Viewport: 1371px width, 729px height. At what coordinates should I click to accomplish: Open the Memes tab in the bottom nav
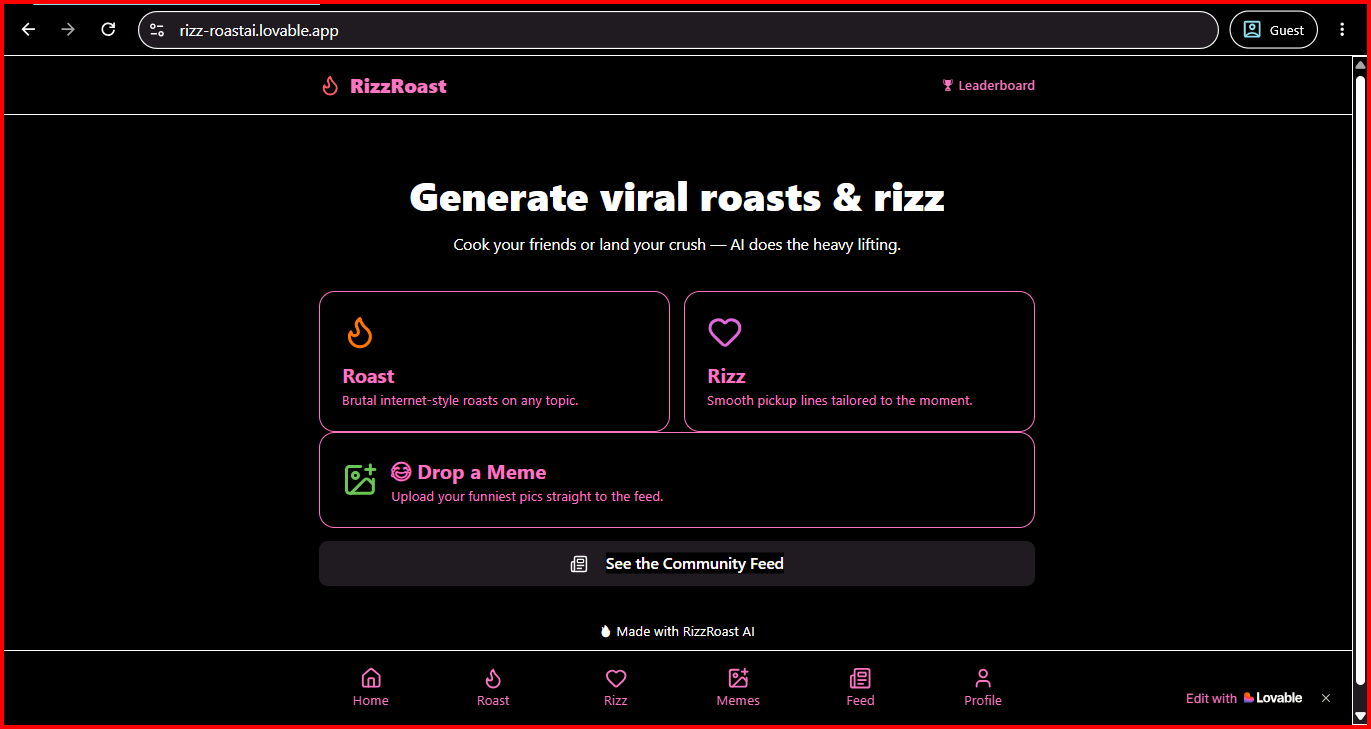pos(738,688)
